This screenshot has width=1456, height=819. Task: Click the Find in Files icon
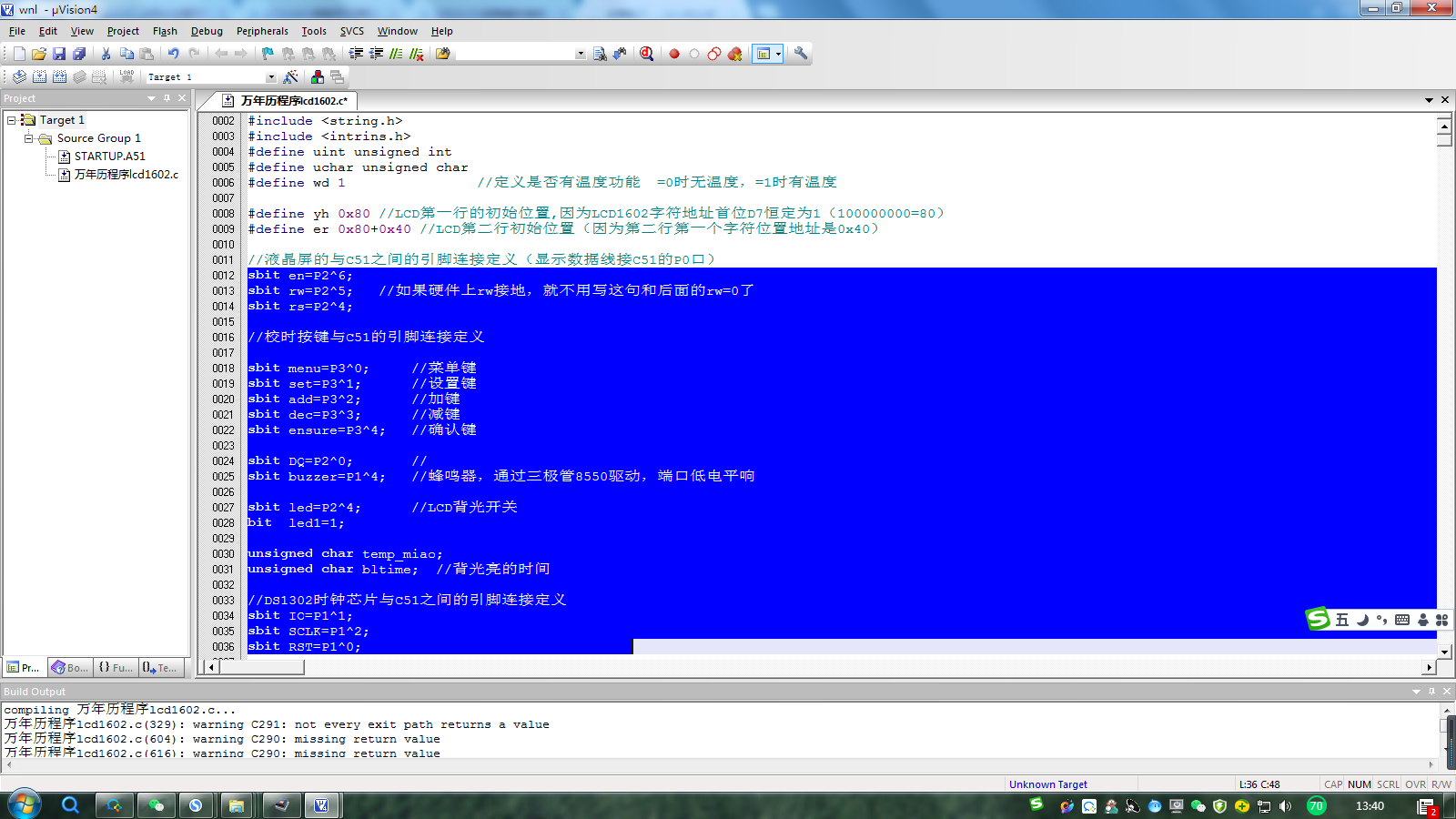point(442,54)
